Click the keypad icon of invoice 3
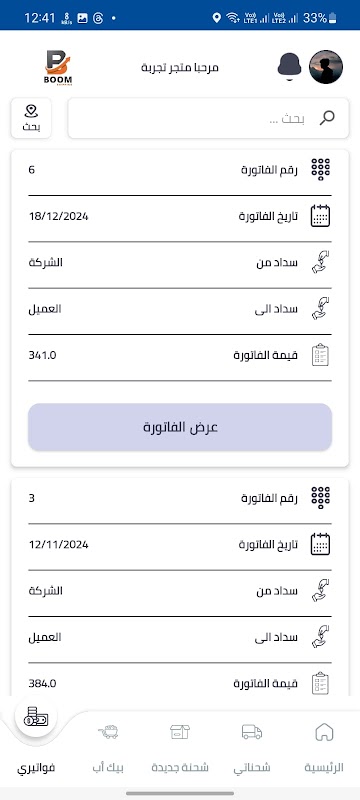 320,498
